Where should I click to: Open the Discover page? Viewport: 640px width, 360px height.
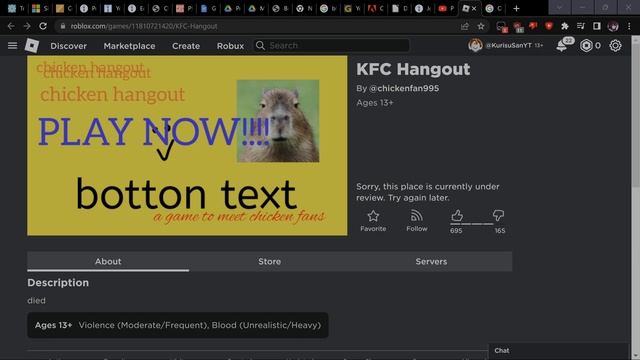pyautogui.click(x=69, y=46)
